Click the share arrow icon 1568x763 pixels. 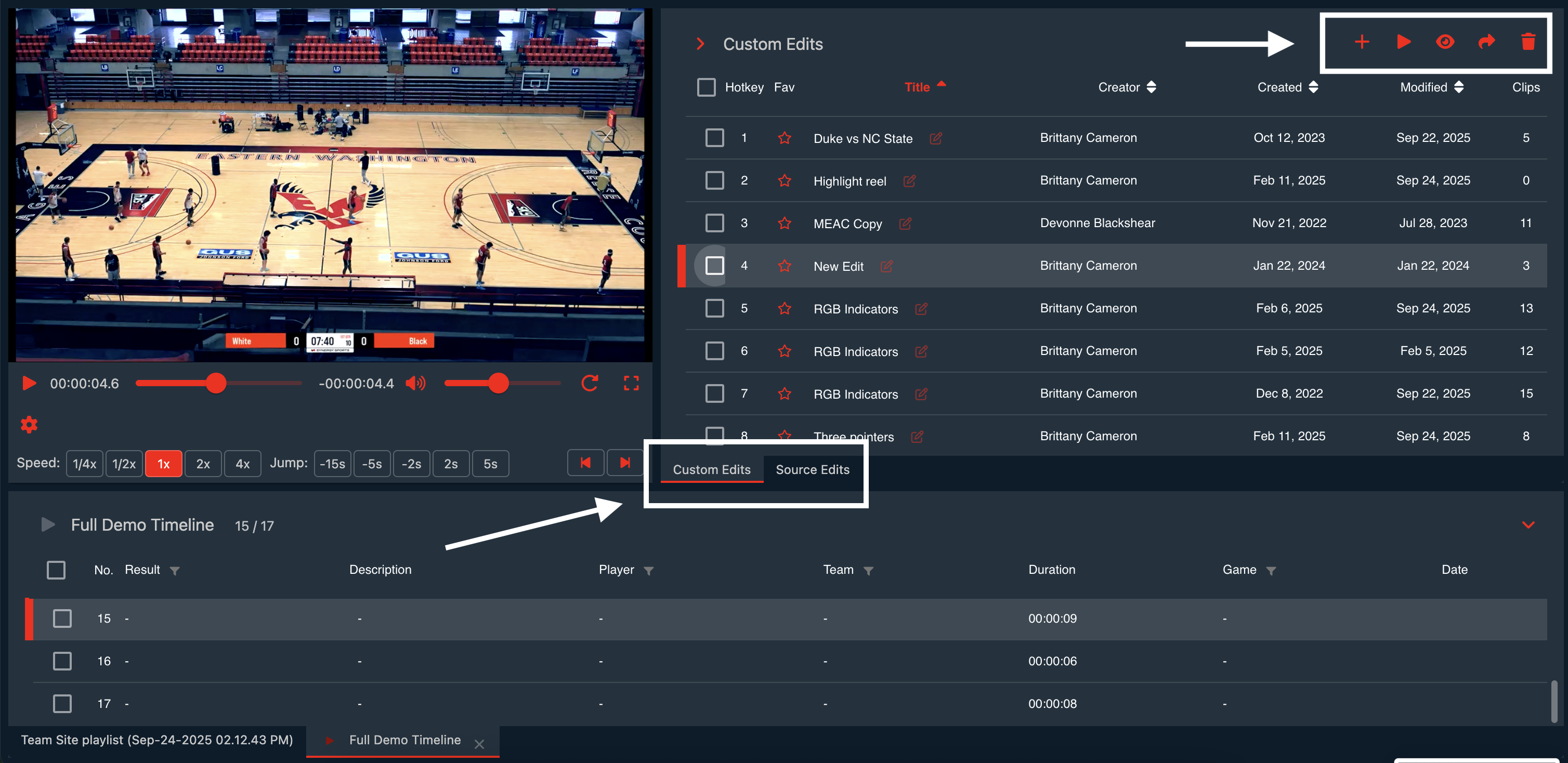pos(1486,42)
